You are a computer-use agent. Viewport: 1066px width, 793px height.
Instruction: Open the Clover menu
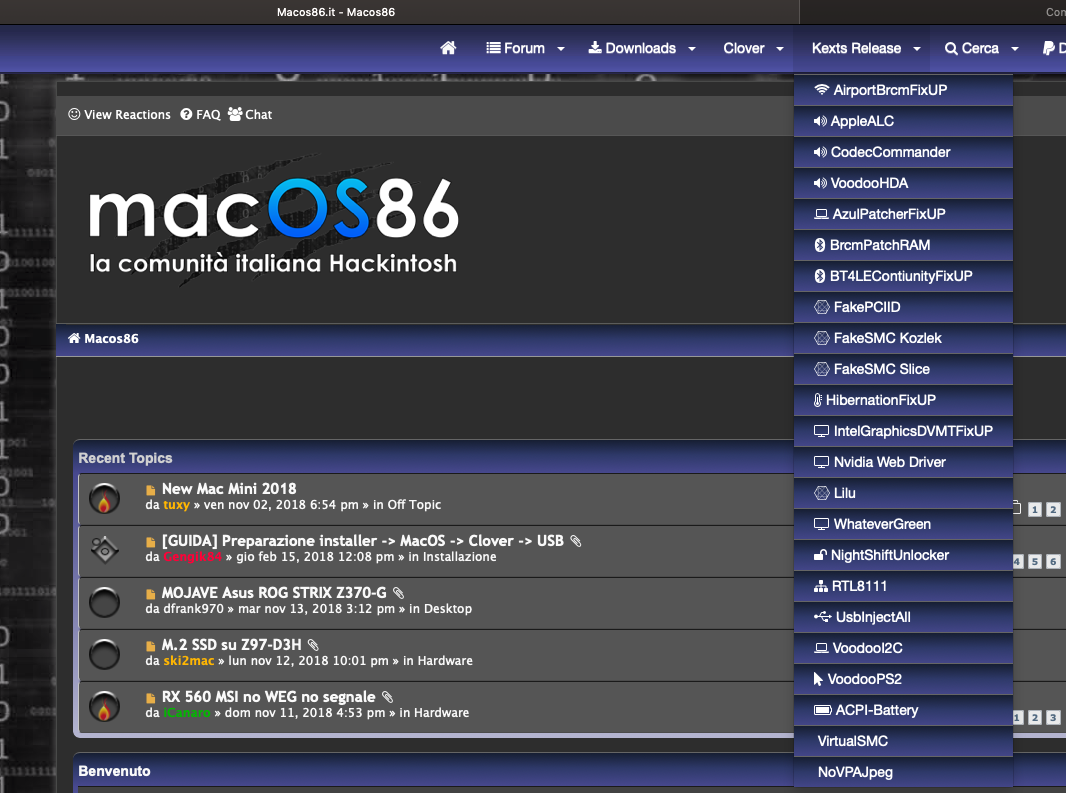744,48
